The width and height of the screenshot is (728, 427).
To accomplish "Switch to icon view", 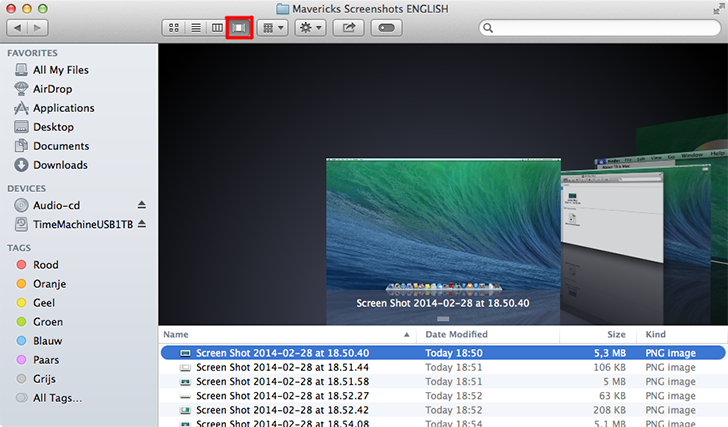I will 174,28.
